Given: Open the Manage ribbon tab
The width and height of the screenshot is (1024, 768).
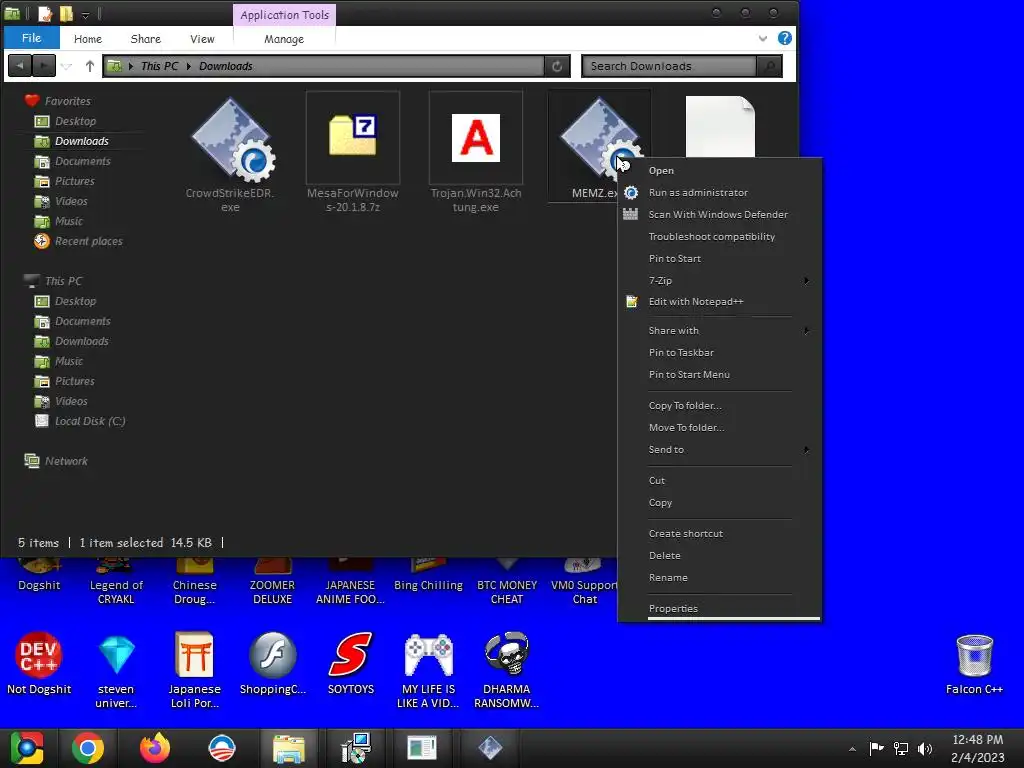Looking at the screenshot, I should click(x=284, y=39).
